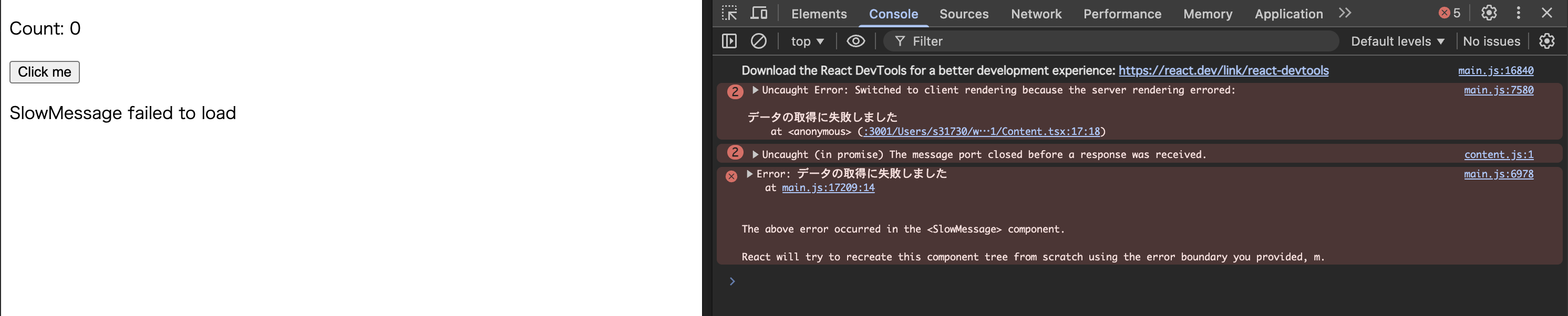Switch to the Network tab
Viewport: 1568px width, 316px height.
coord(1036,14)
